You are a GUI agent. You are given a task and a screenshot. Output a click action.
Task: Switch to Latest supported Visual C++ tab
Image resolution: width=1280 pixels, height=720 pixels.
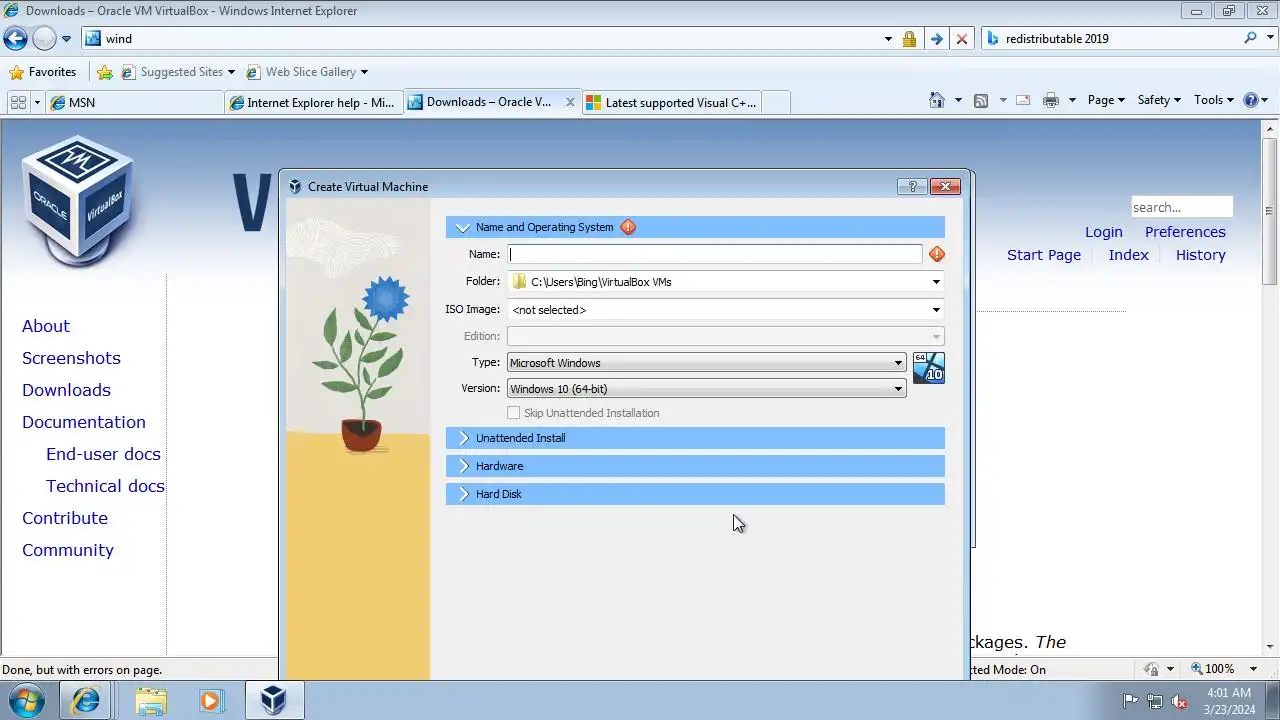point(673,102)
